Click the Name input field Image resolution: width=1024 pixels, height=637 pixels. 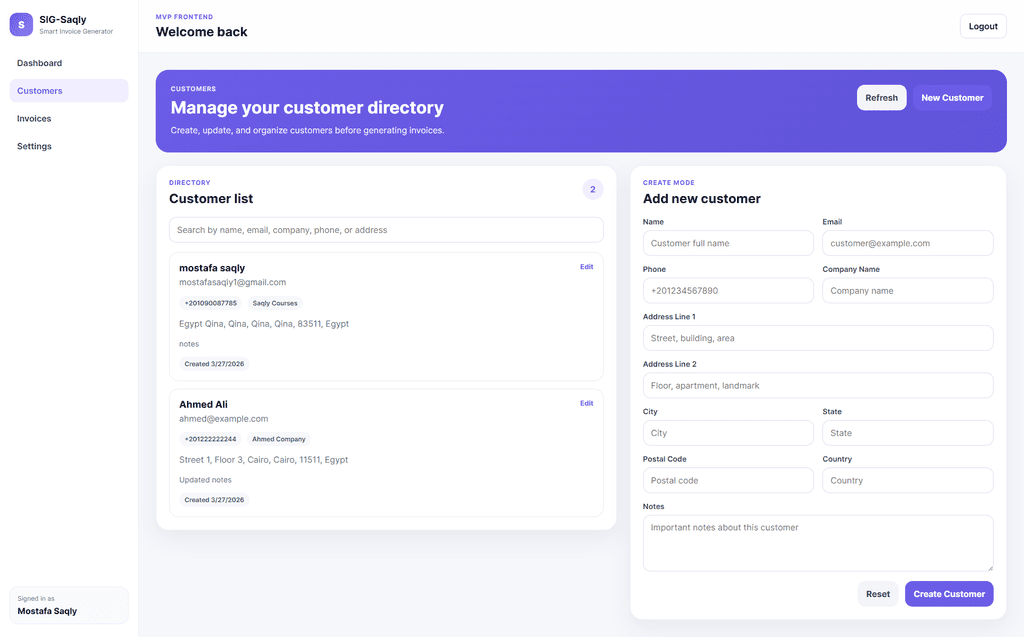(x=728, y=243)
